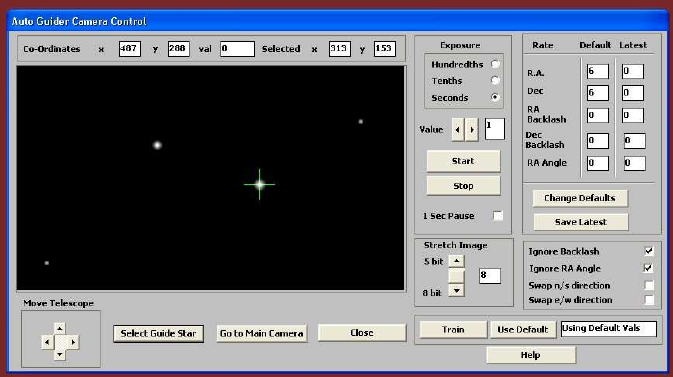673x377 pixels.
Task: Click the bright star left of the crosshair star
Action: (x=158, y=145)
